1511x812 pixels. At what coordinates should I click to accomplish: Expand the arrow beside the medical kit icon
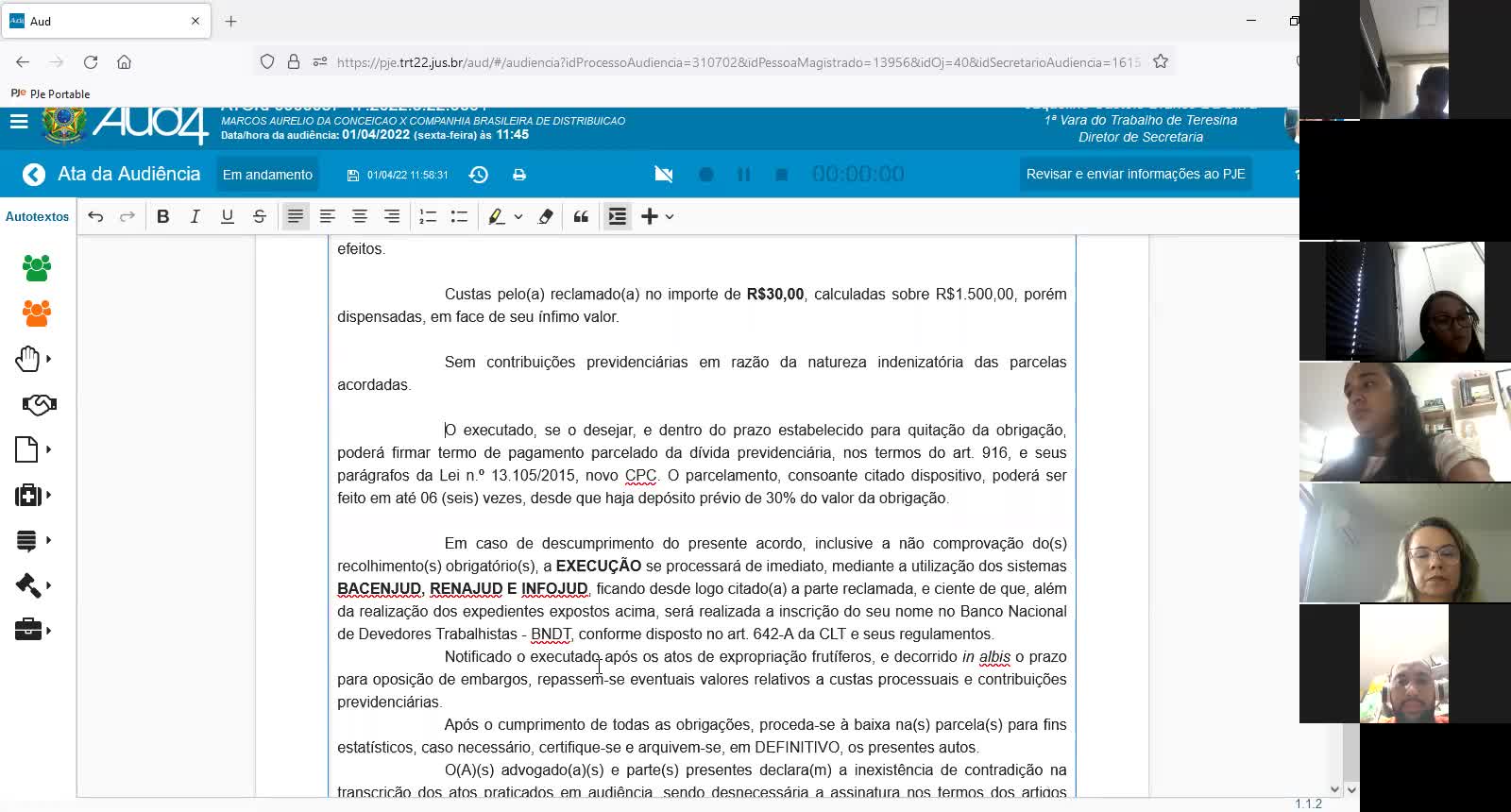tap(48, 495)
